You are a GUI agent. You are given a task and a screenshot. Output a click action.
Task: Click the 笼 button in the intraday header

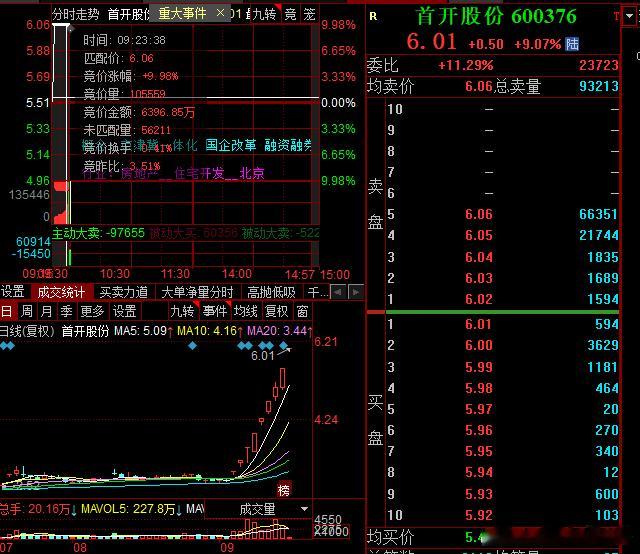click(x=309, y=14)
